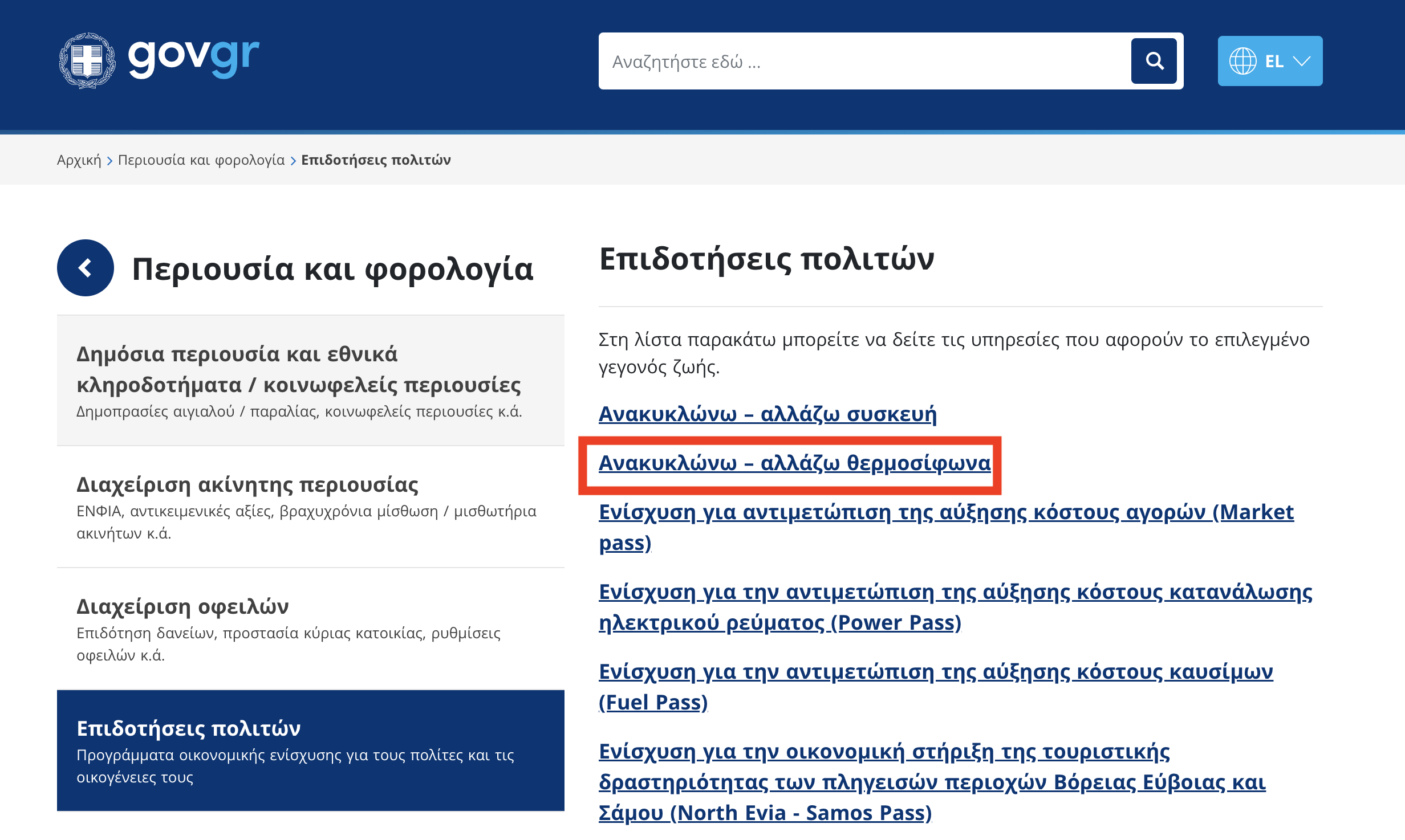Open Ανακυκλώνω – αλλάζω θερμοσίφωνα link
This screenshot has height=840, width=1405.
[794, 463]
